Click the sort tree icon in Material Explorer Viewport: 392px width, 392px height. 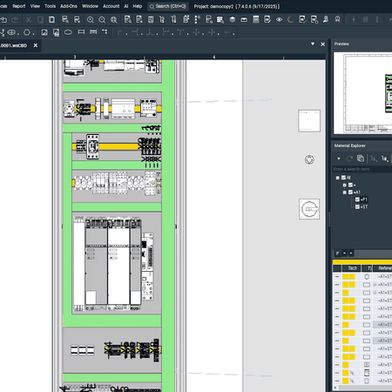click(385, 159)
